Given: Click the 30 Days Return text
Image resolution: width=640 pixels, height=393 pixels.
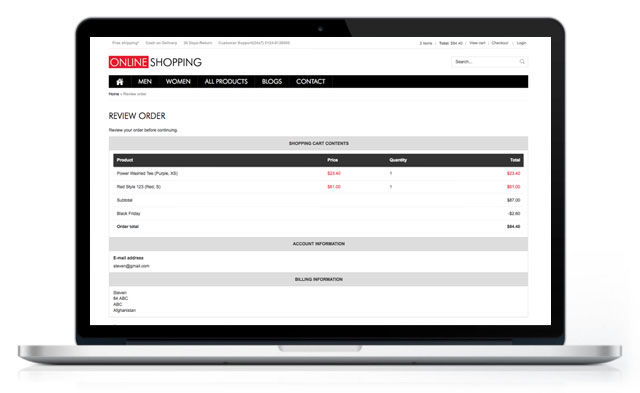Looking at the screenshot, I should (198, 43).
